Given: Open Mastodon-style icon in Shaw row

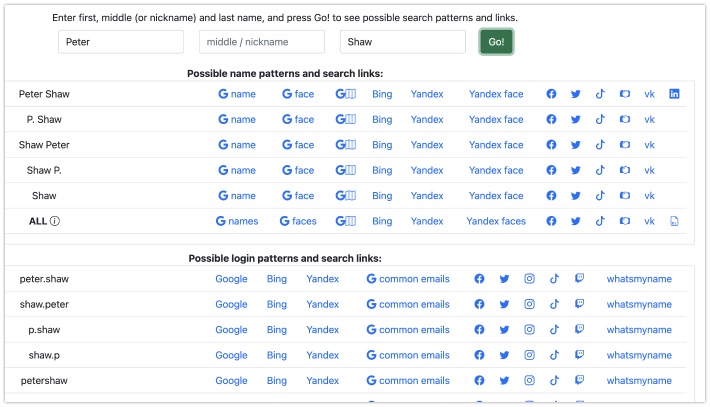Looking at the screenshot, I should (625, 196).
